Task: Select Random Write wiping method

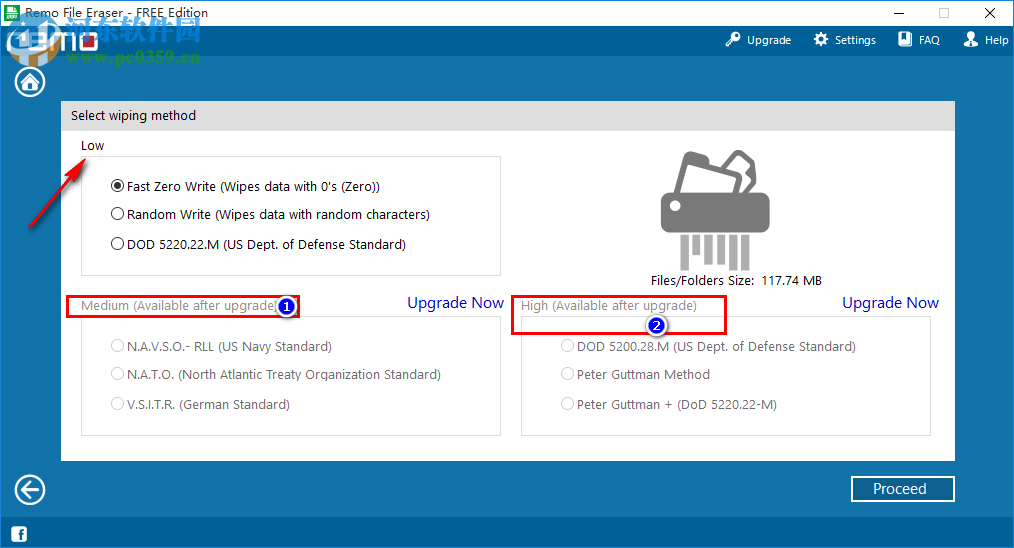Action: point(270,214)
